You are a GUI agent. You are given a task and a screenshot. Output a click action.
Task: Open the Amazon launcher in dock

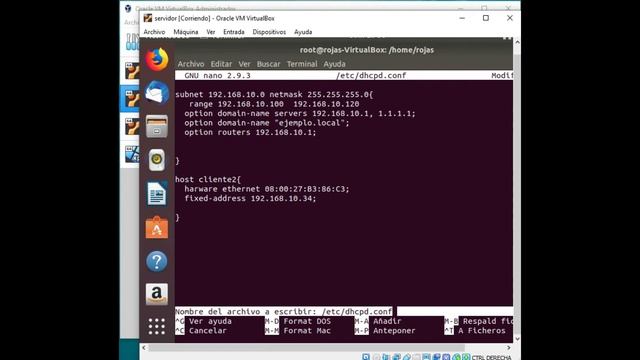[157, 294]
